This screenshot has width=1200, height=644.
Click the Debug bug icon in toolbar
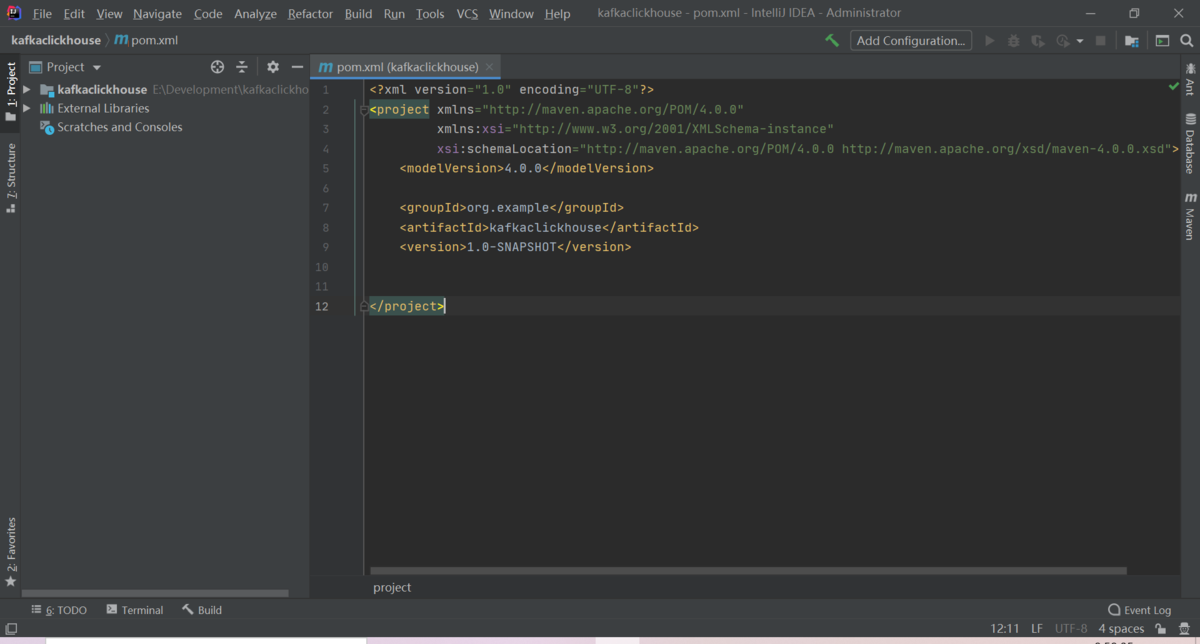pyautogui.click(x=1014, y=41)
